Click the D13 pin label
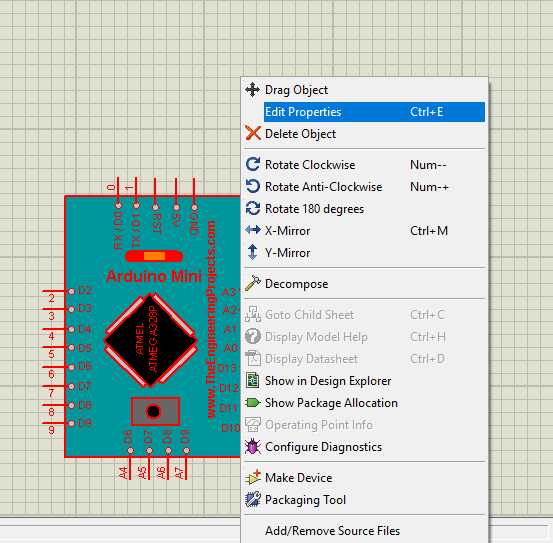Screen dimensions: 553x543 226,368
